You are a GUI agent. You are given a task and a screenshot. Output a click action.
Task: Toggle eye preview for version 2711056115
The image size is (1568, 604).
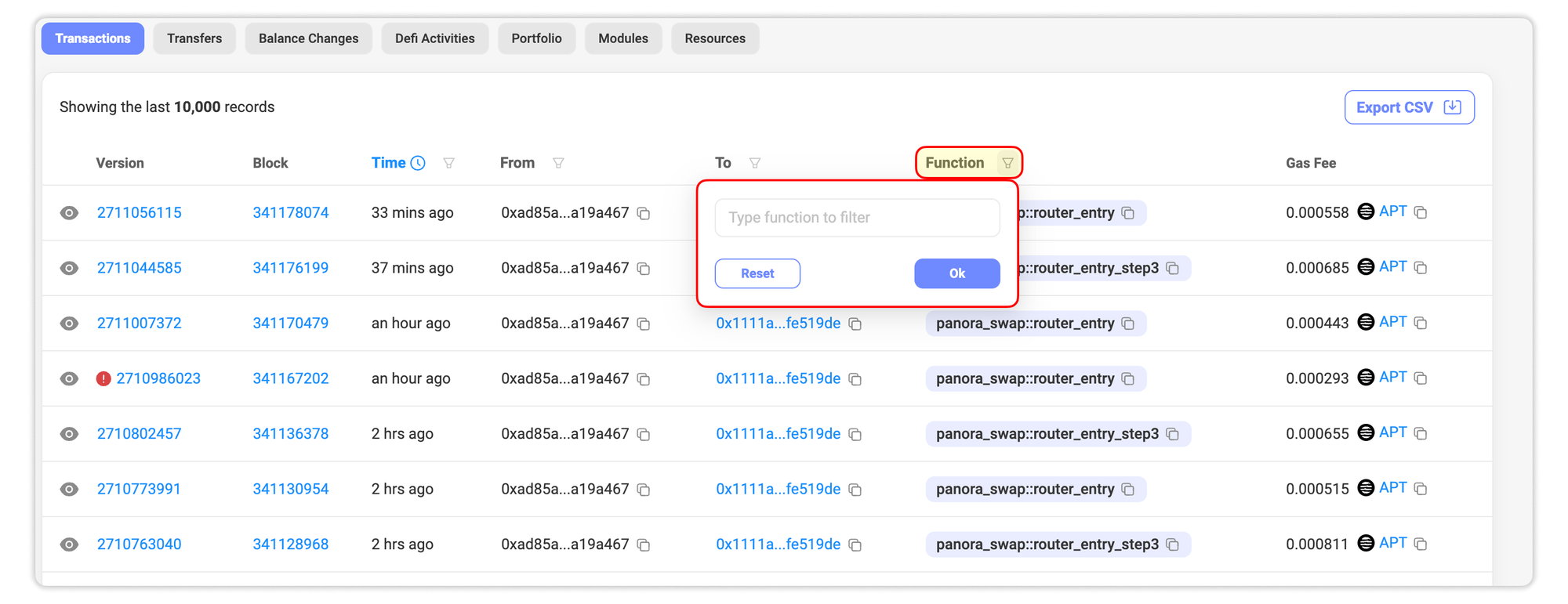[70, 213]
